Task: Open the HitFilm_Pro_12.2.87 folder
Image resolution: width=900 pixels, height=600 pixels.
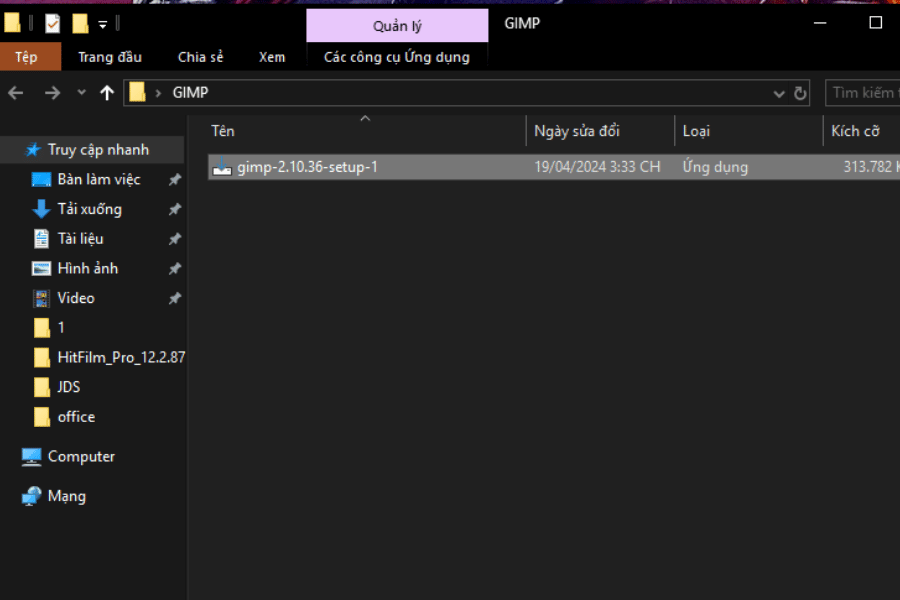Action: (121, 357)
